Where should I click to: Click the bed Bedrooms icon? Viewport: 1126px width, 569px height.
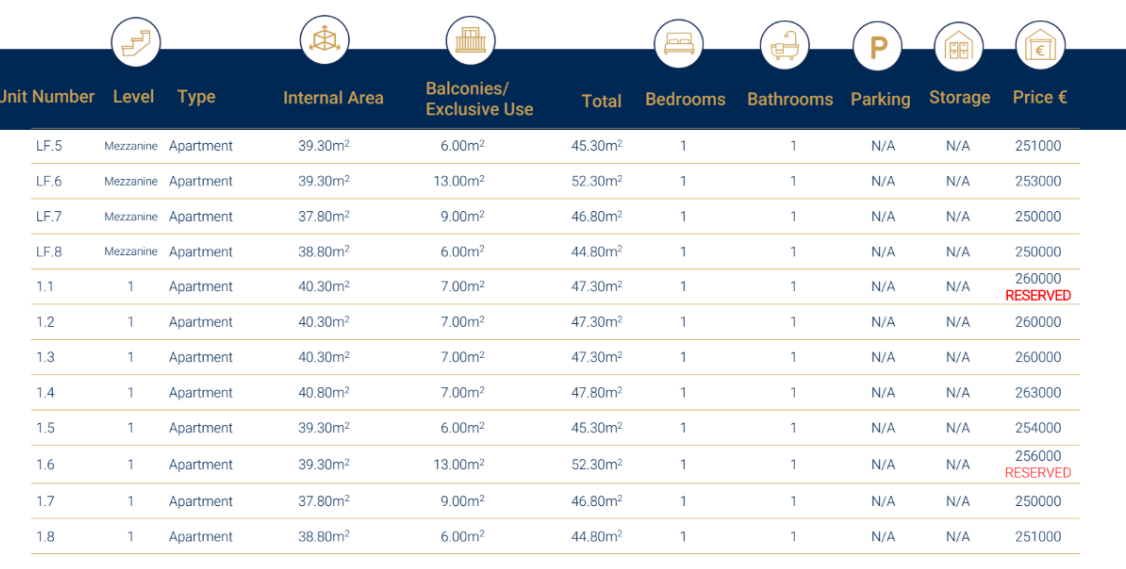coord(678,45)
